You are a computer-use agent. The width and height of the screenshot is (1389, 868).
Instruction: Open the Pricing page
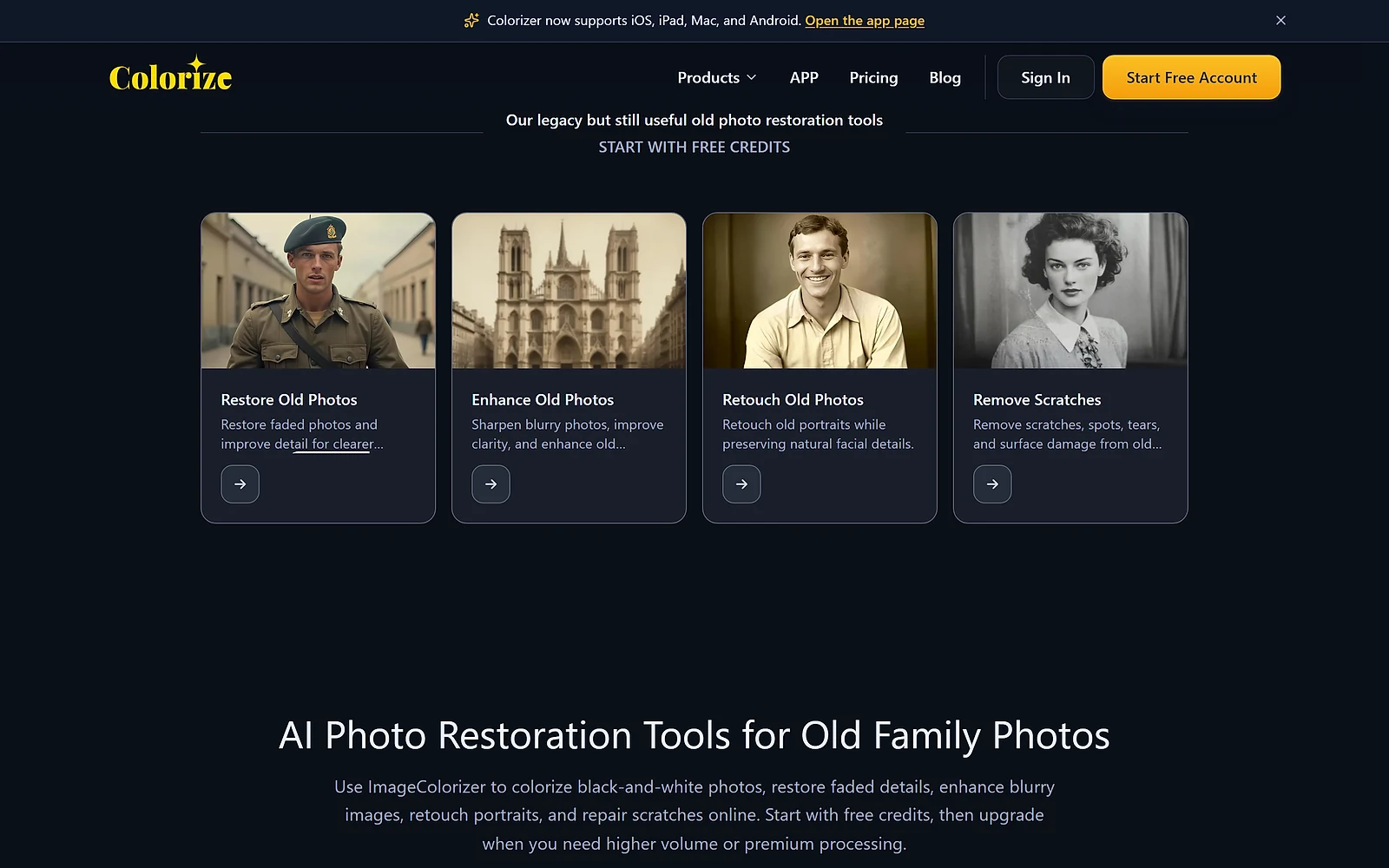(873, 77)
